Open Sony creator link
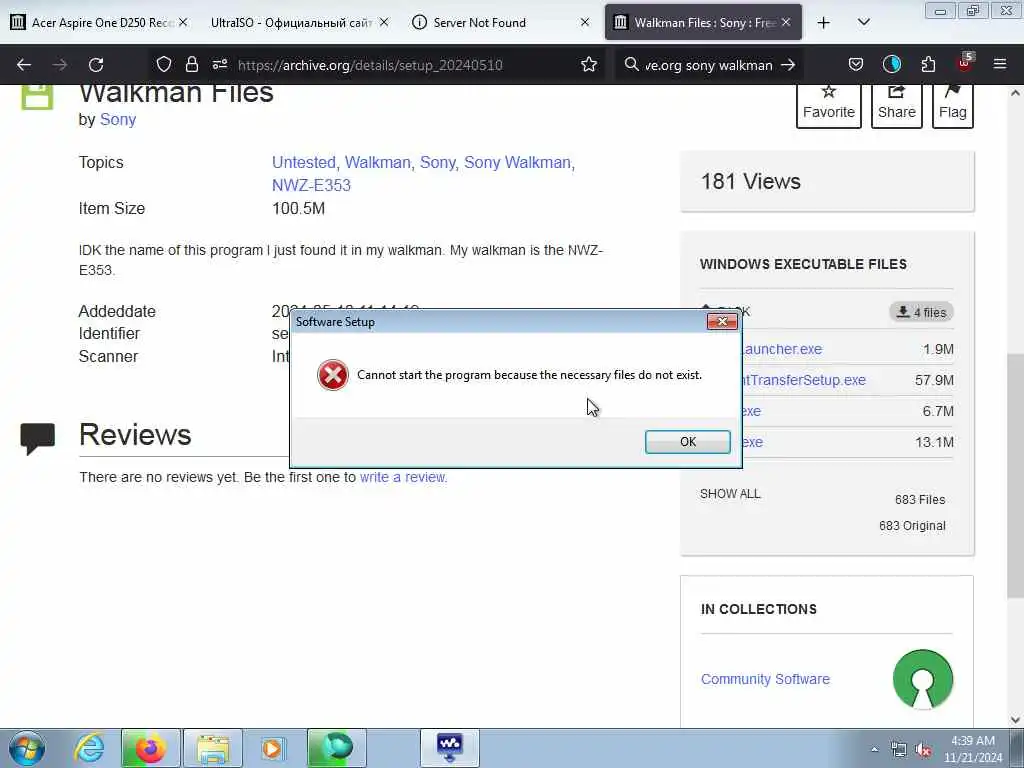 118,120
